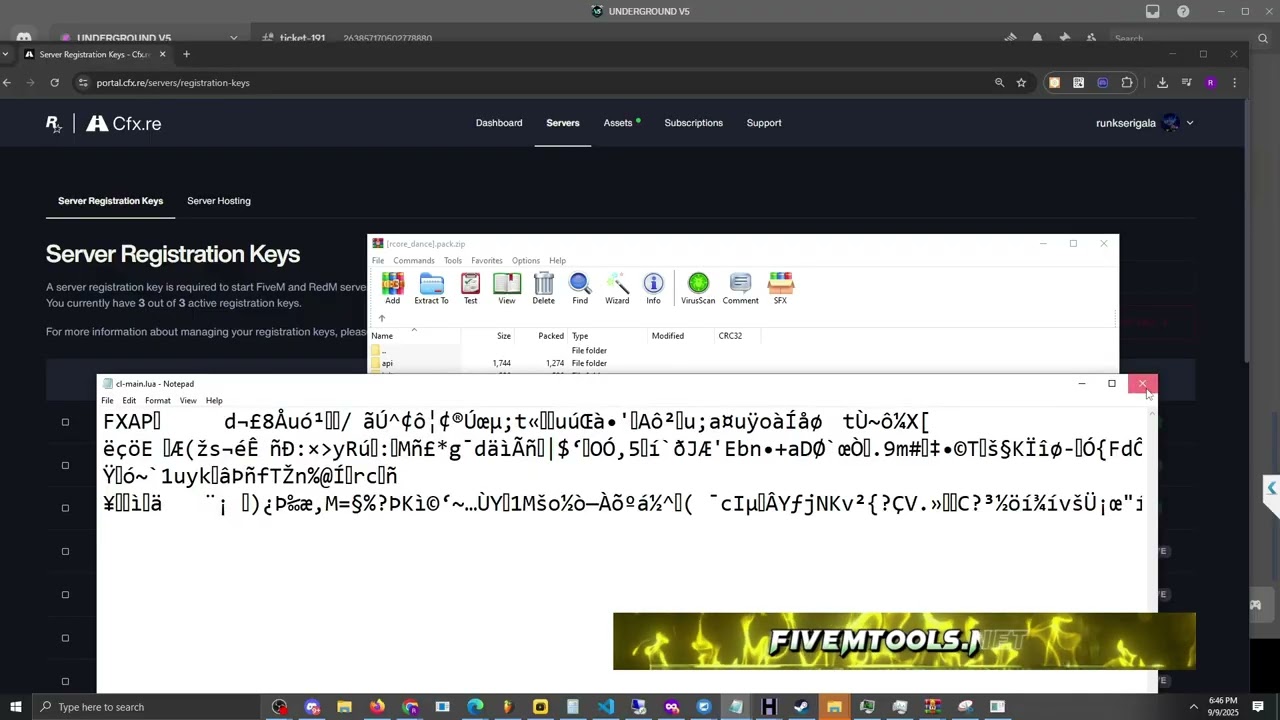Open Servers section in portal nav
Screen dimensions: 1280x720
click(x=563, y=123)
